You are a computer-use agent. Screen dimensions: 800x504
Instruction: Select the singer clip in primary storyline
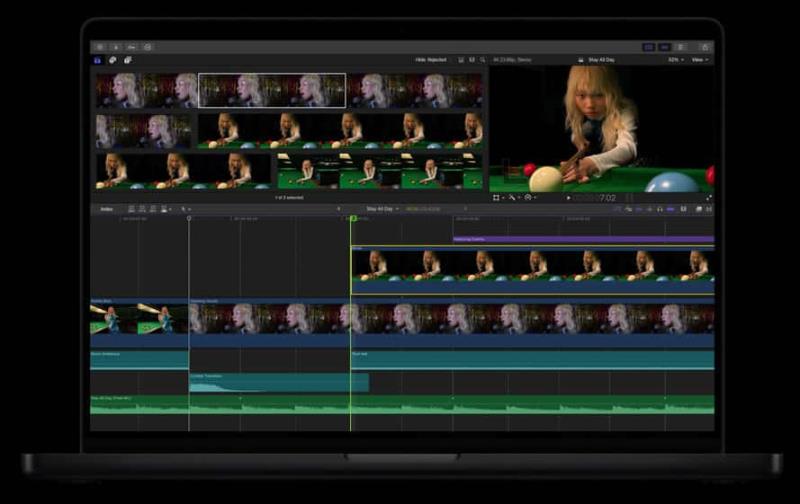452,323
